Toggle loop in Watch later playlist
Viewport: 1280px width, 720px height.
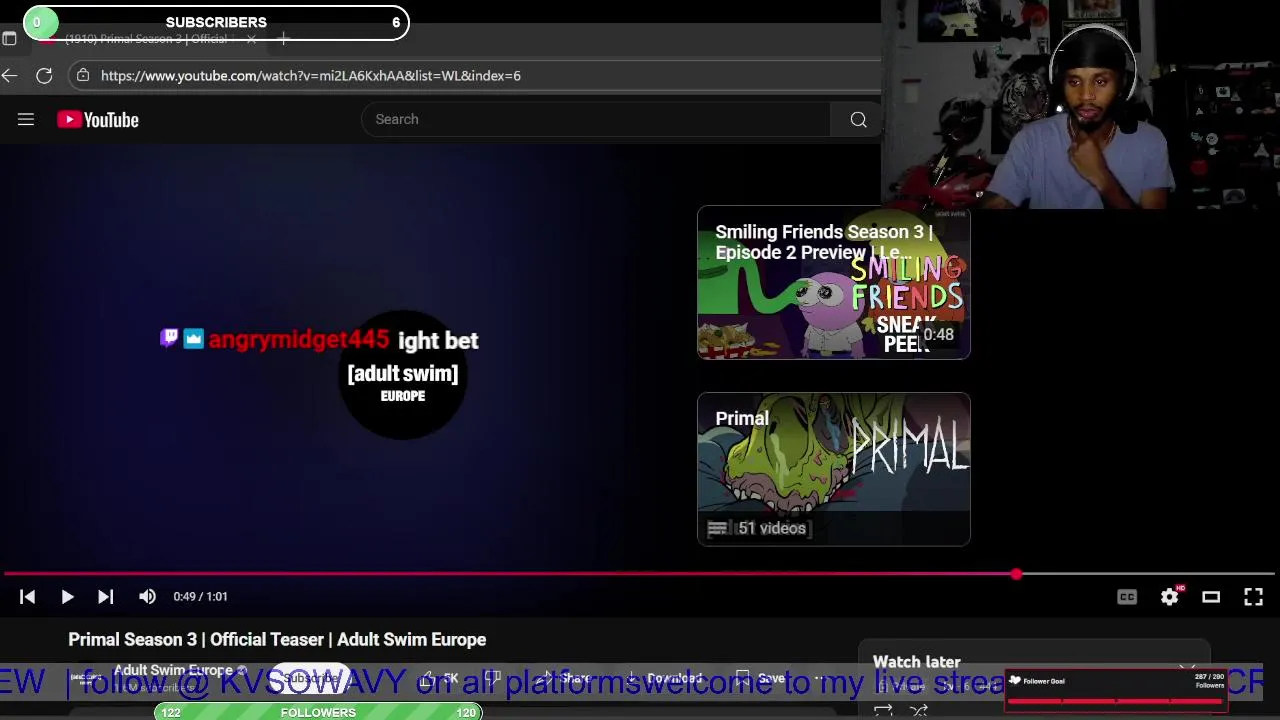coord(883,711)
